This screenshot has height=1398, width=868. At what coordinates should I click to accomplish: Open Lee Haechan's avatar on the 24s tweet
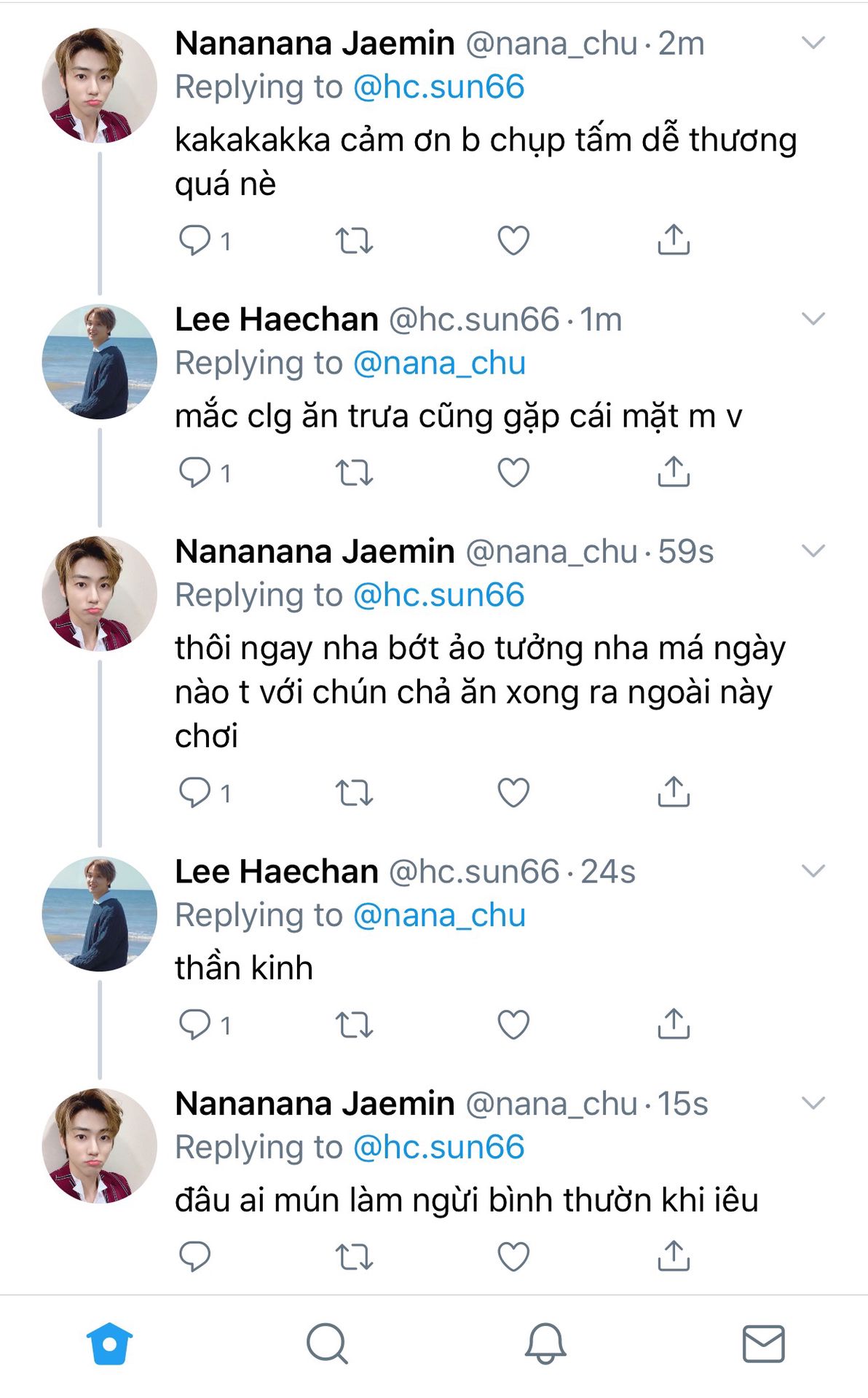[x=100, y=914]
